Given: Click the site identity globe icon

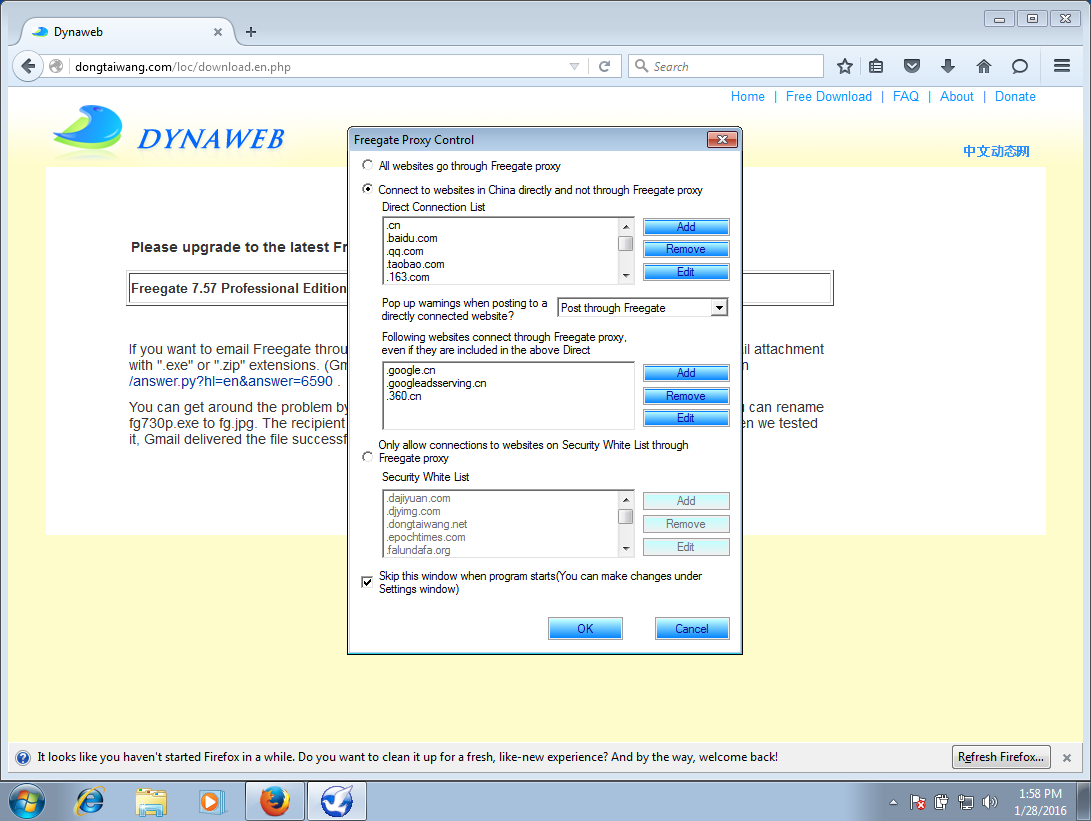Looking at the screenshot, I should click(56, 66).
